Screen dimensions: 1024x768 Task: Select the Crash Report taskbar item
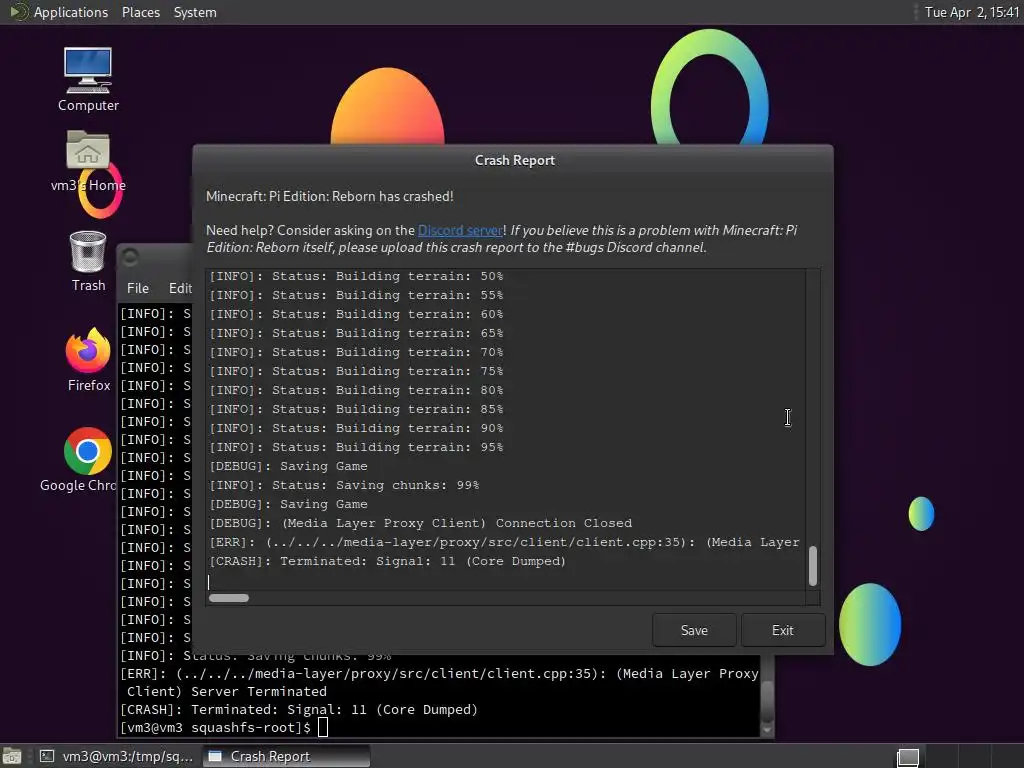point(287,756)
